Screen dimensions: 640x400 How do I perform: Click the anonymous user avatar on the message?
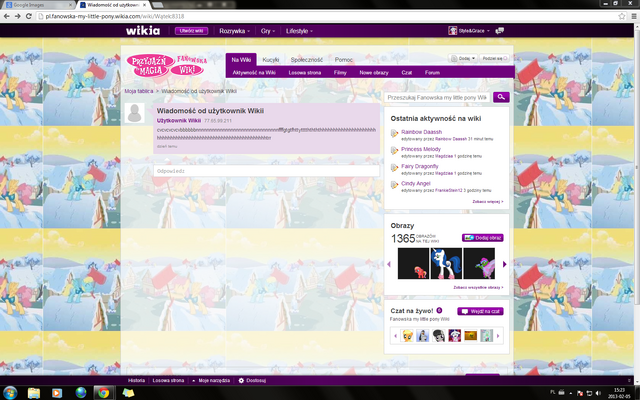(134, 113)
